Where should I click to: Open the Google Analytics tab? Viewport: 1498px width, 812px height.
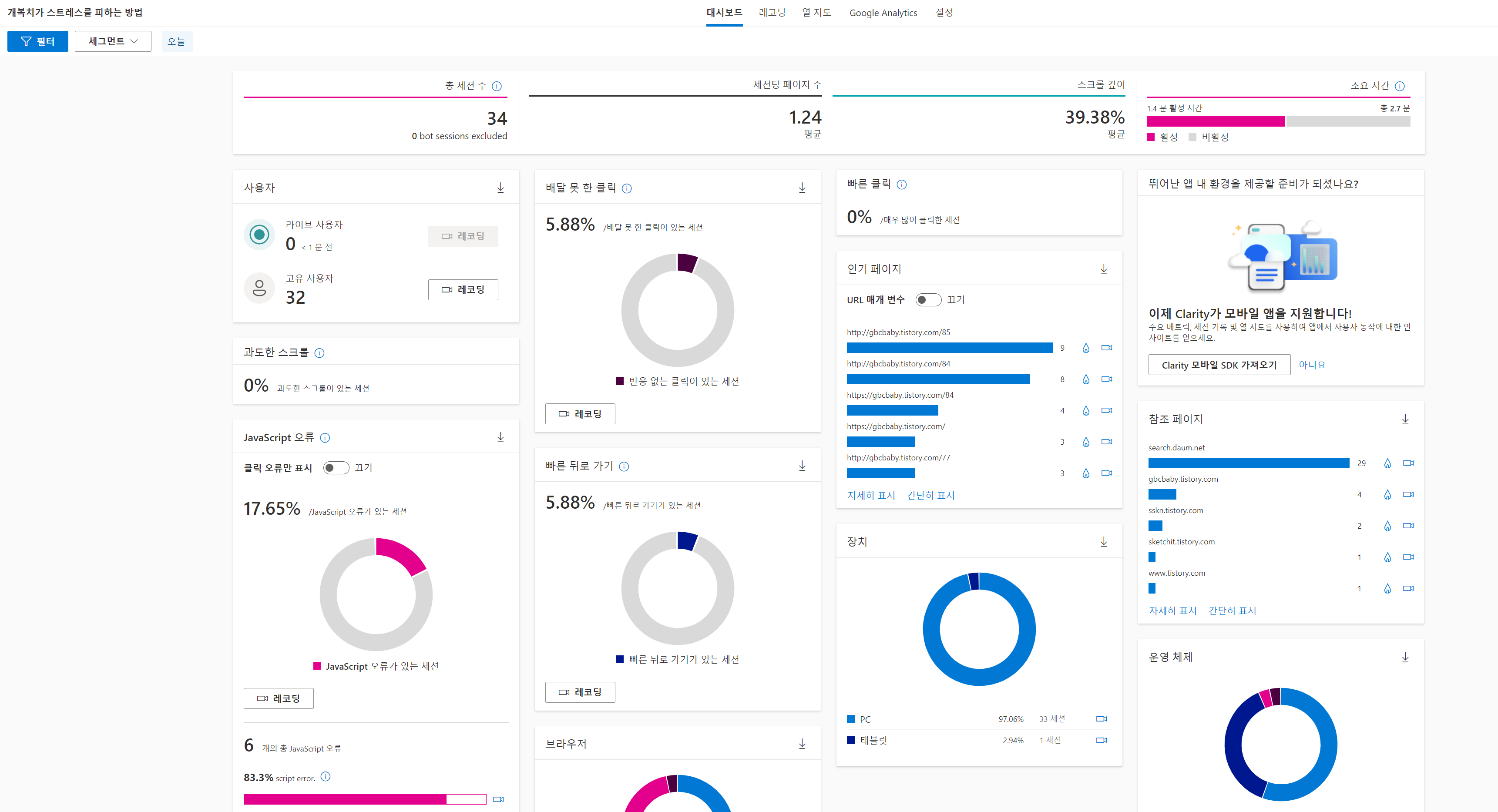883,13
